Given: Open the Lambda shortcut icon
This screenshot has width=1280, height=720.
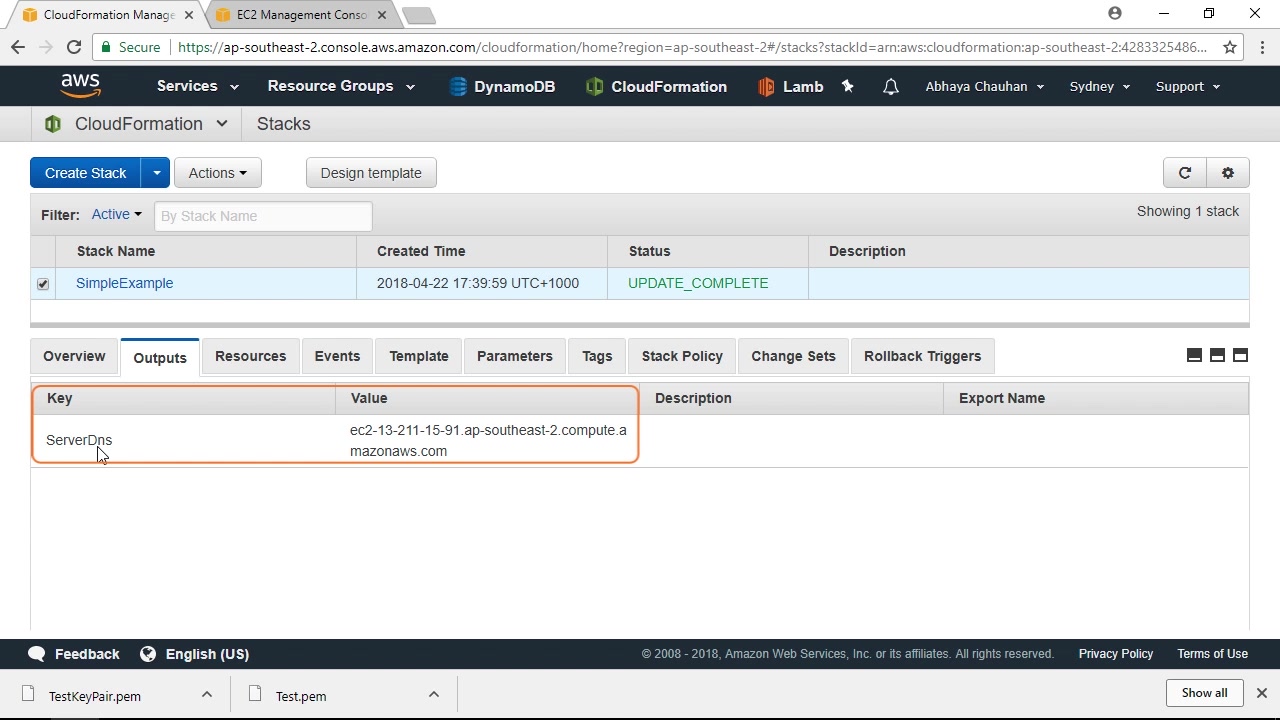Looking at the screenshot, I should pyautogui.click(x=766, y=87).
